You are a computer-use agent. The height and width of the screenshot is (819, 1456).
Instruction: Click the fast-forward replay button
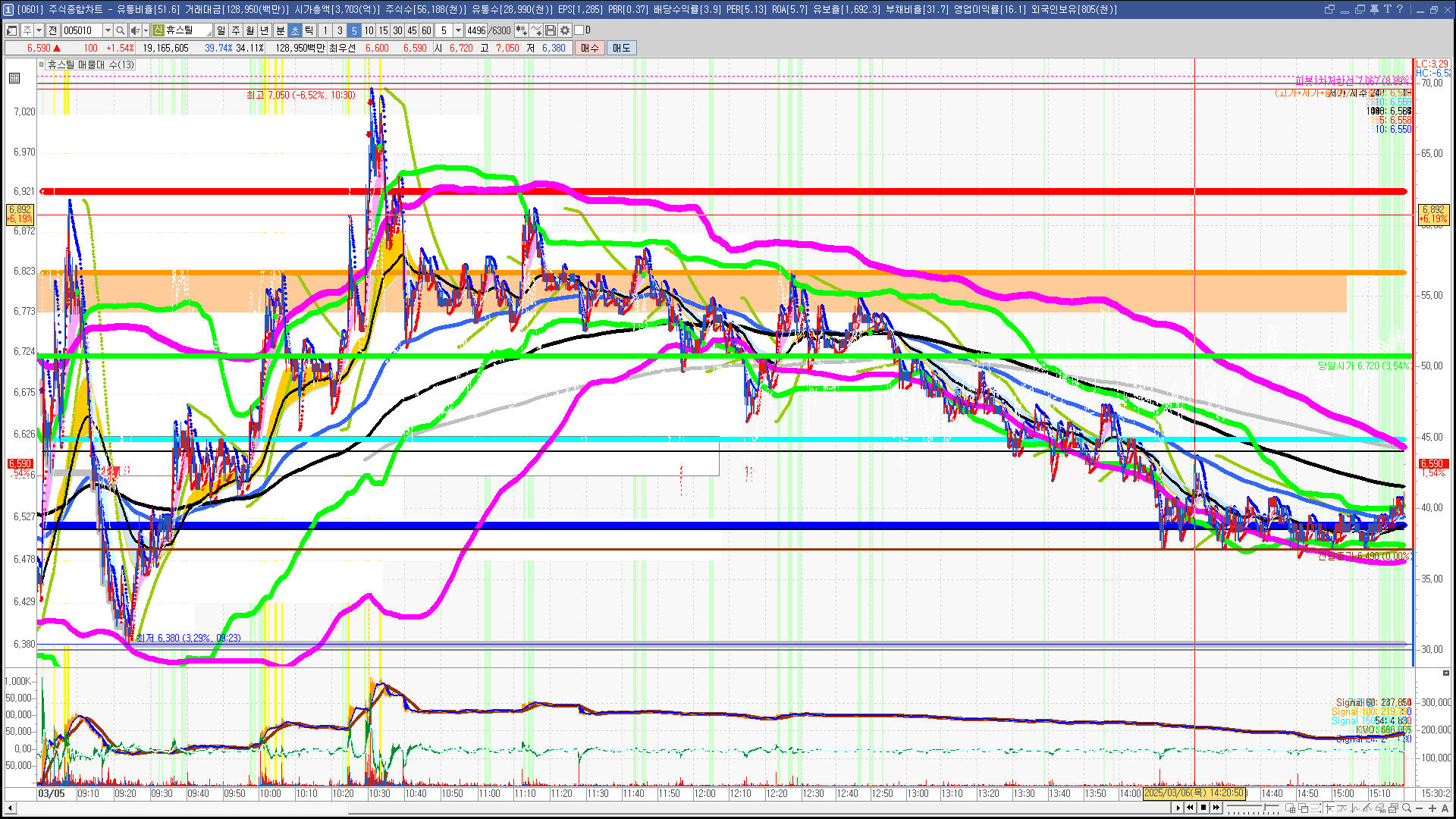pos(1216,808)
